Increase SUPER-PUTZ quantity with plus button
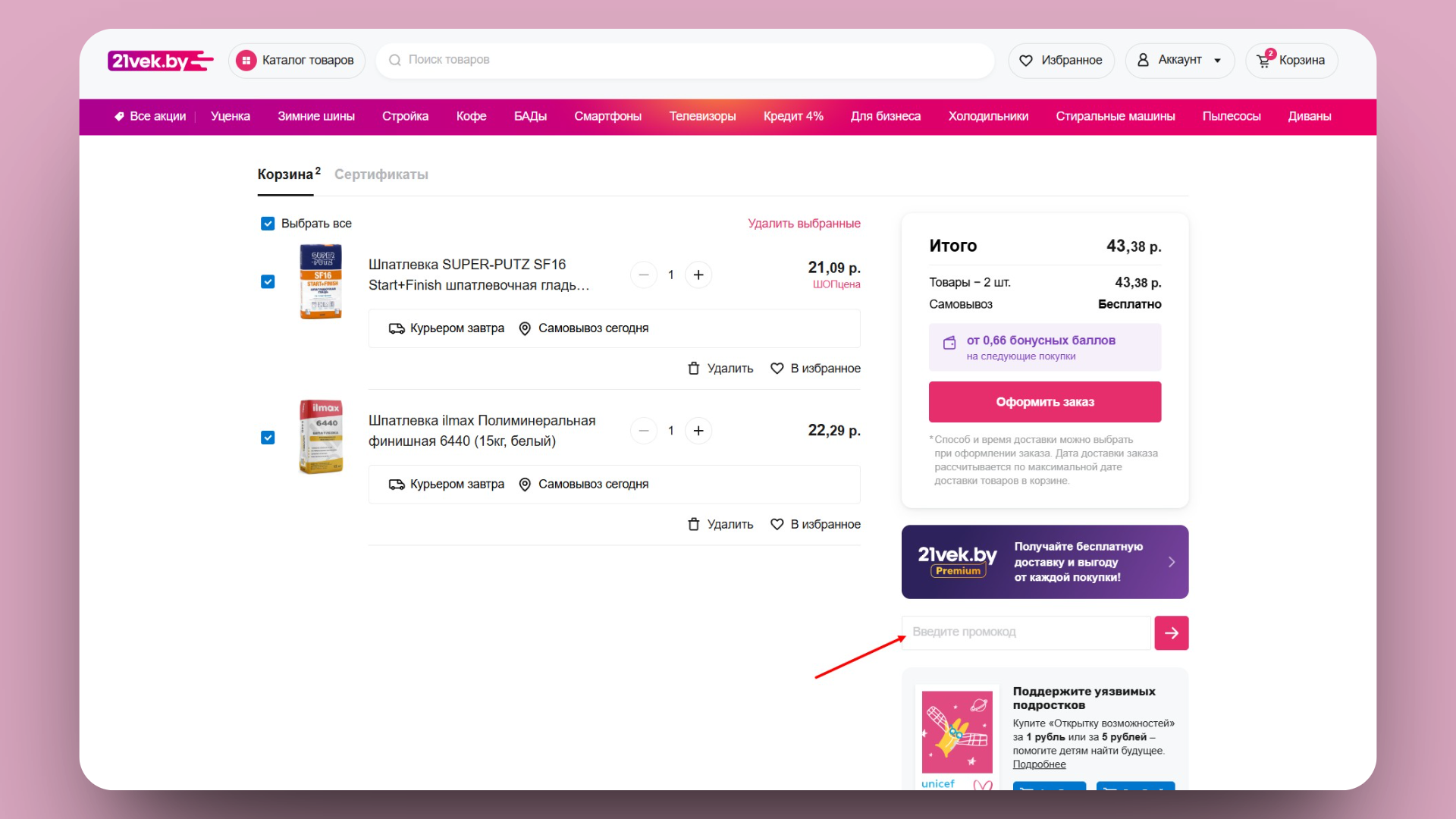 (x=698, y=275)
